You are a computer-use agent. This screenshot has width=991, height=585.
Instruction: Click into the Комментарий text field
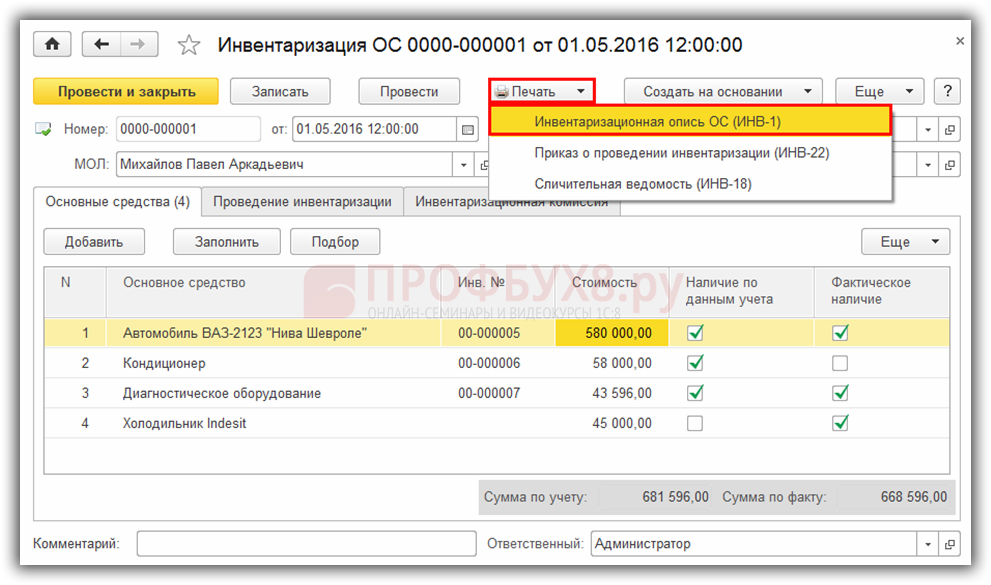coord(306,544)
